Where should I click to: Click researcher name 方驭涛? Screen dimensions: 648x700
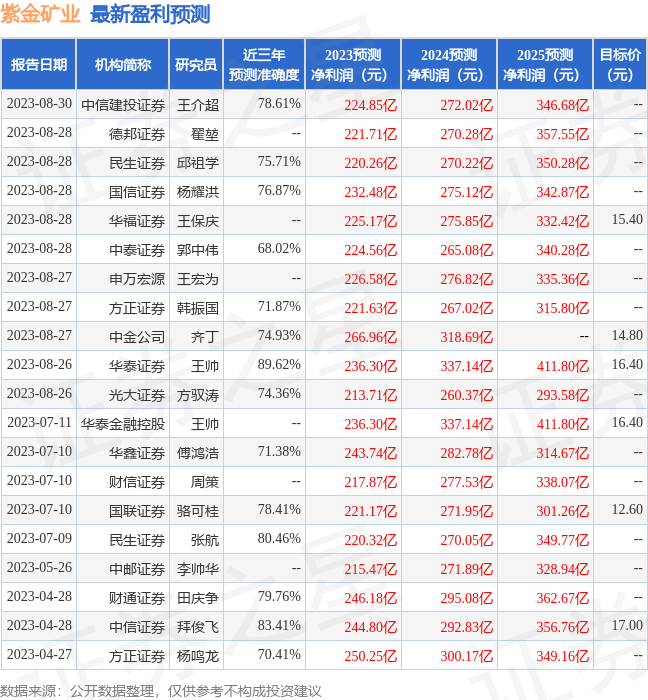pyautogui.click(x=198, y=395)
